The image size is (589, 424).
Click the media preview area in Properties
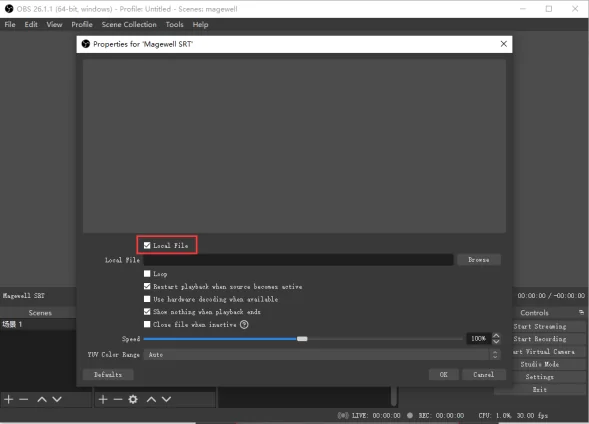294,146
